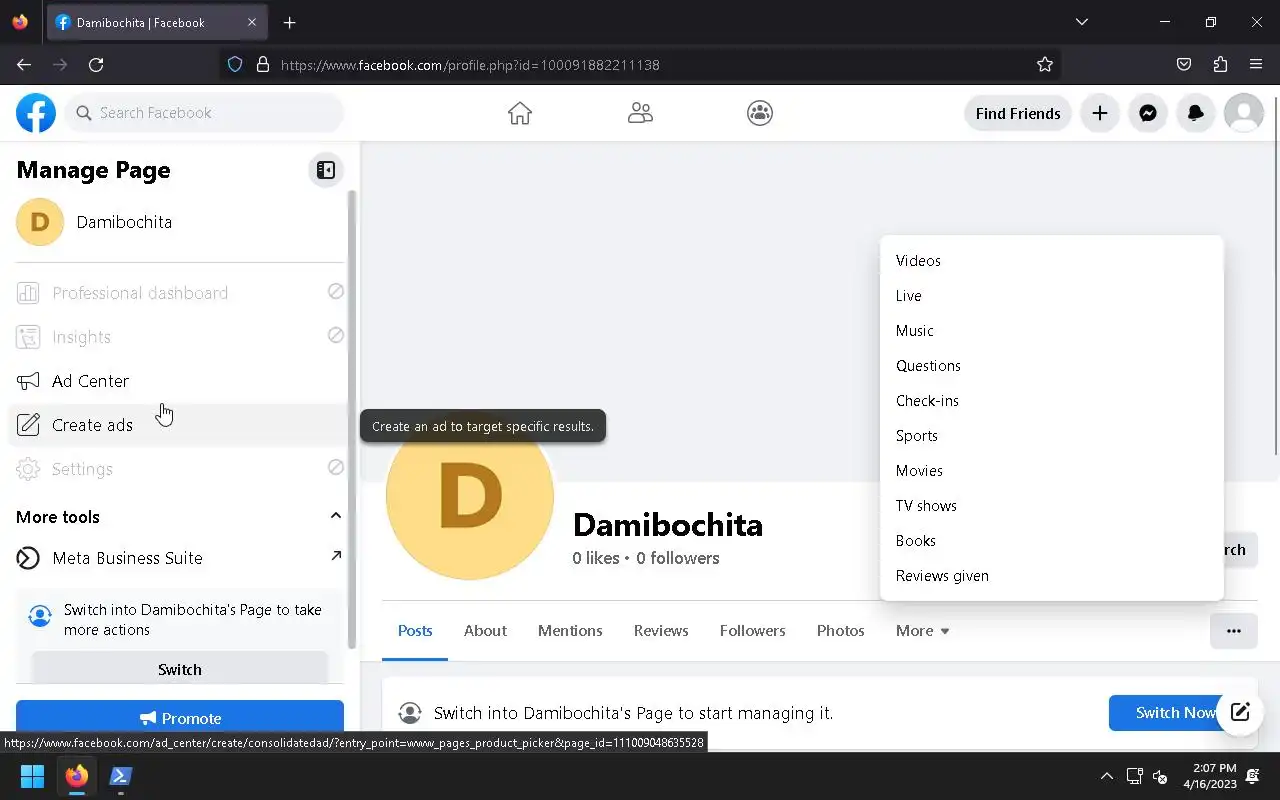Toggle the More tab dropdown
Image resolution: width=1280 pixels, height=800 pixels.
(923, 631)
